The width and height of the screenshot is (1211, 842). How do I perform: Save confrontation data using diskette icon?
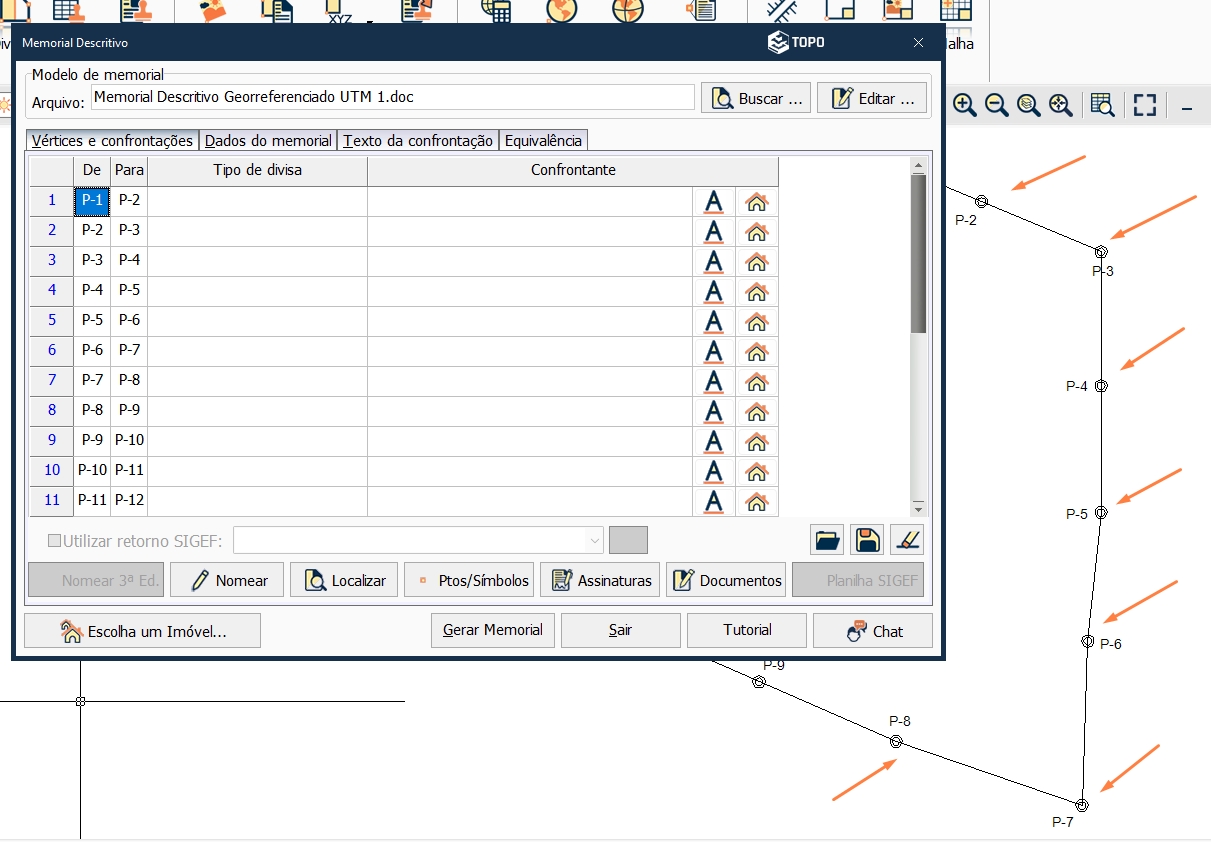pyautogui.click(x=866, y=539)
